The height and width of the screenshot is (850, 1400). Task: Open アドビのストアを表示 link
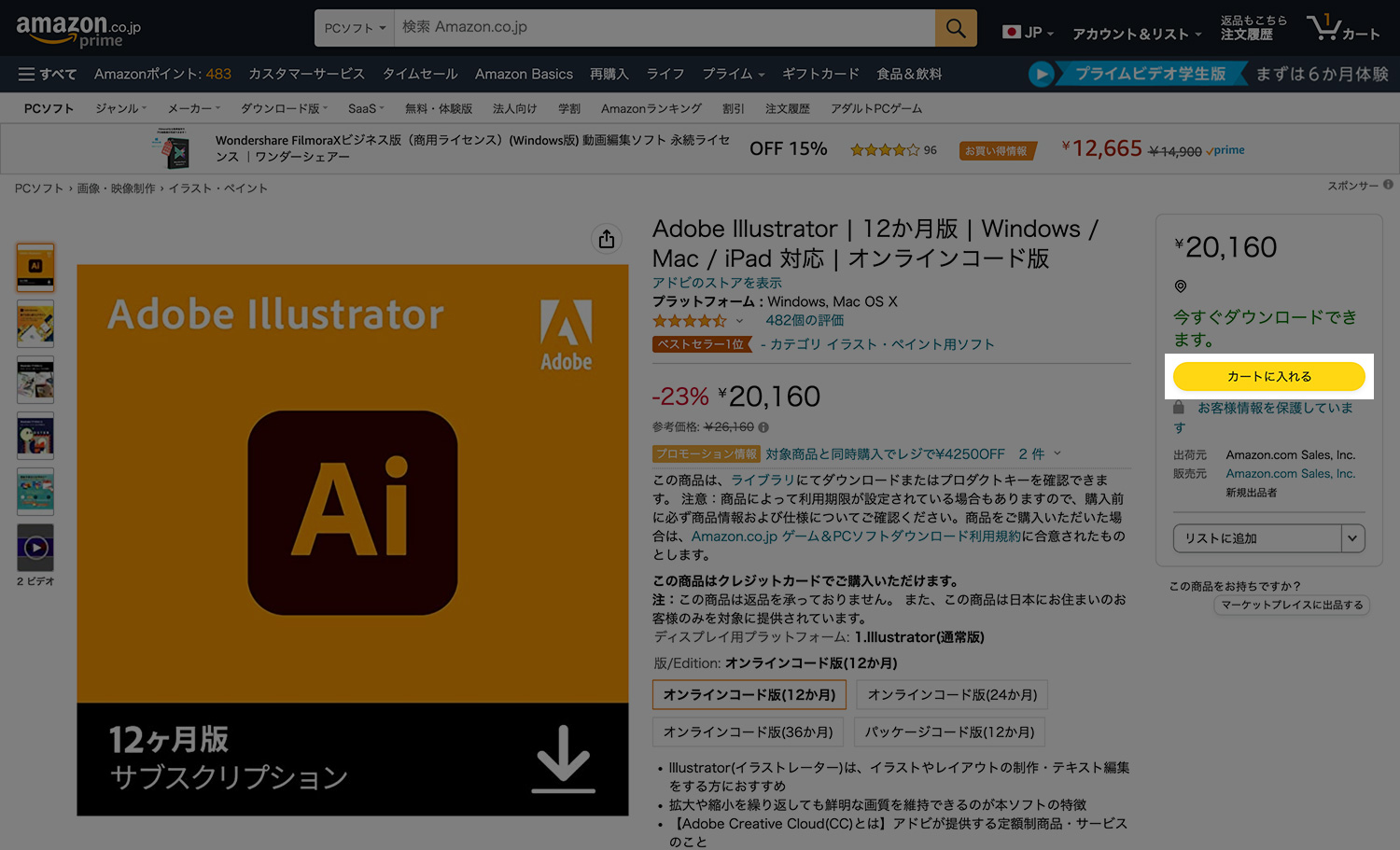click(717, 283)
